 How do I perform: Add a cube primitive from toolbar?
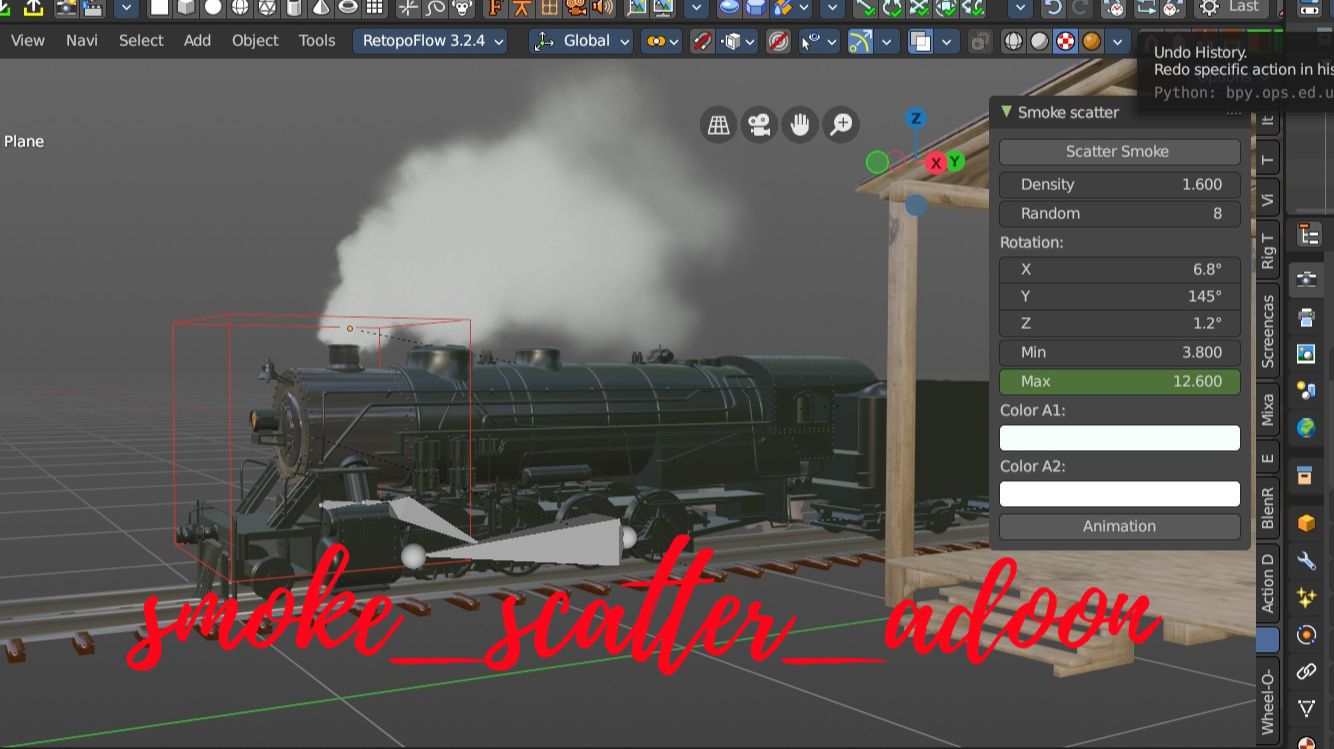tap(186, 8)
